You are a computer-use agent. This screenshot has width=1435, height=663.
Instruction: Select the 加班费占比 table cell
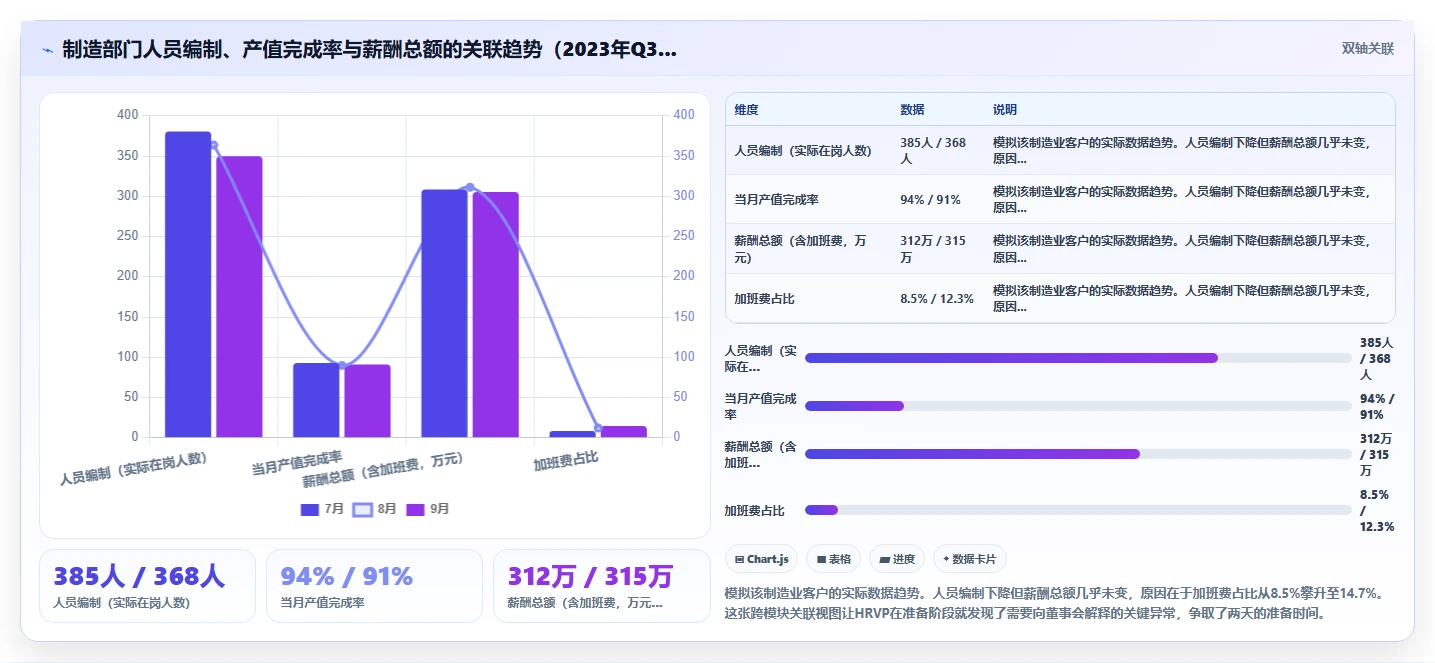pyautogui.click(x=808, y=299)
